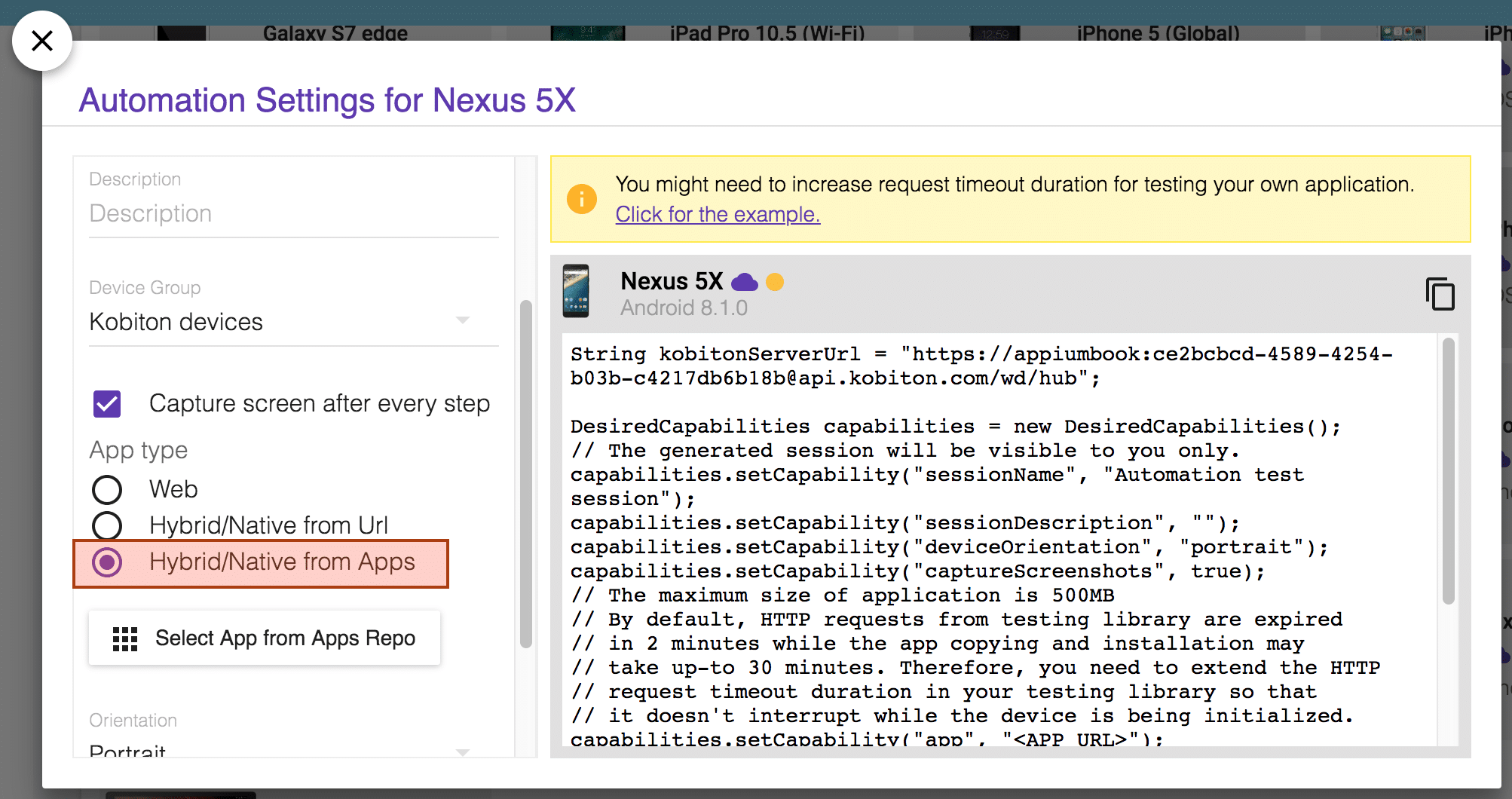Click the Nexus 5X device thumbnail
The image size is (1512, 799).
click(576, 291)
